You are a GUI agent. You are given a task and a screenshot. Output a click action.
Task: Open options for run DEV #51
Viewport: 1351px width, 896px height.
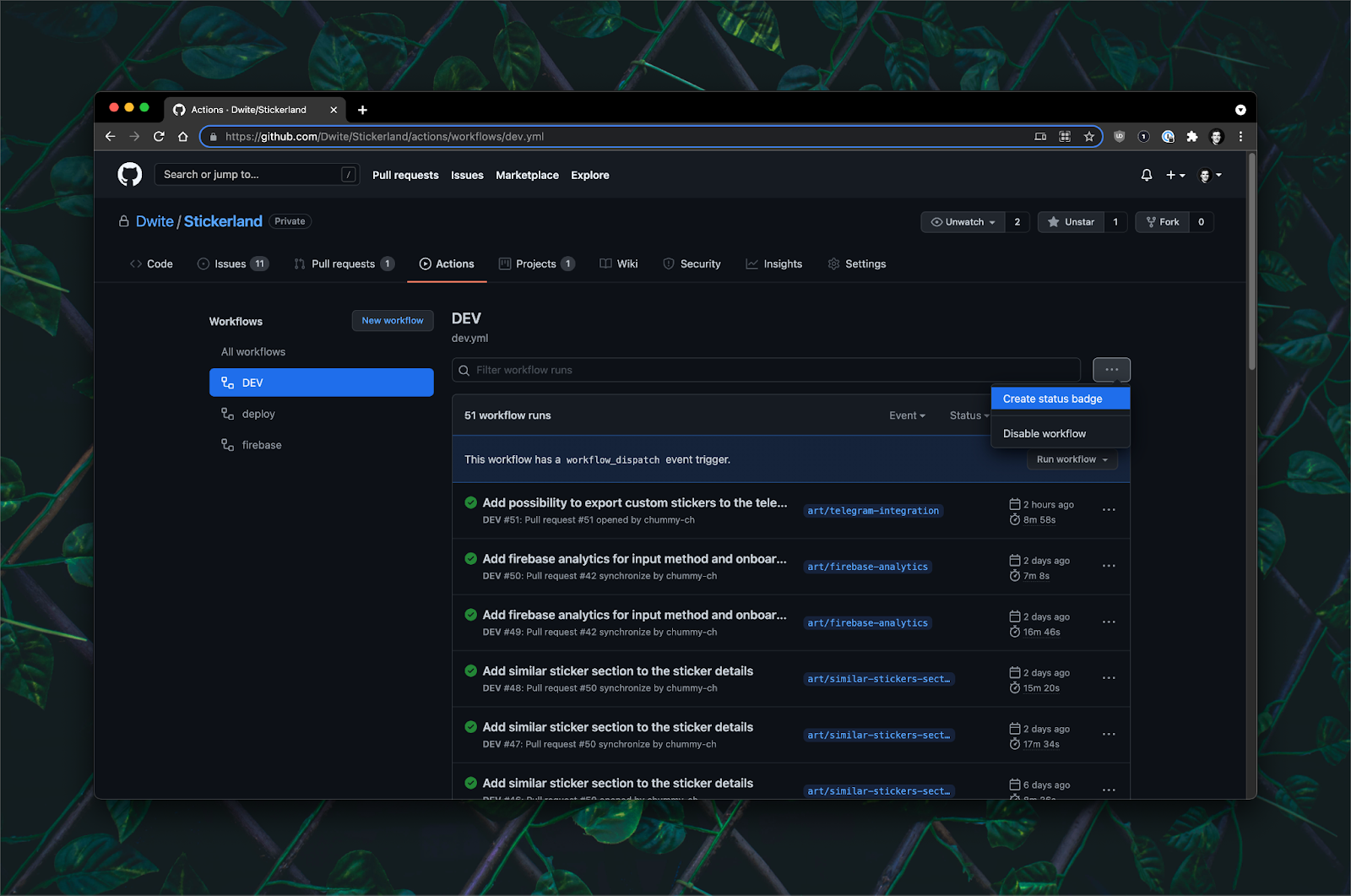(x=1109, y=510)
